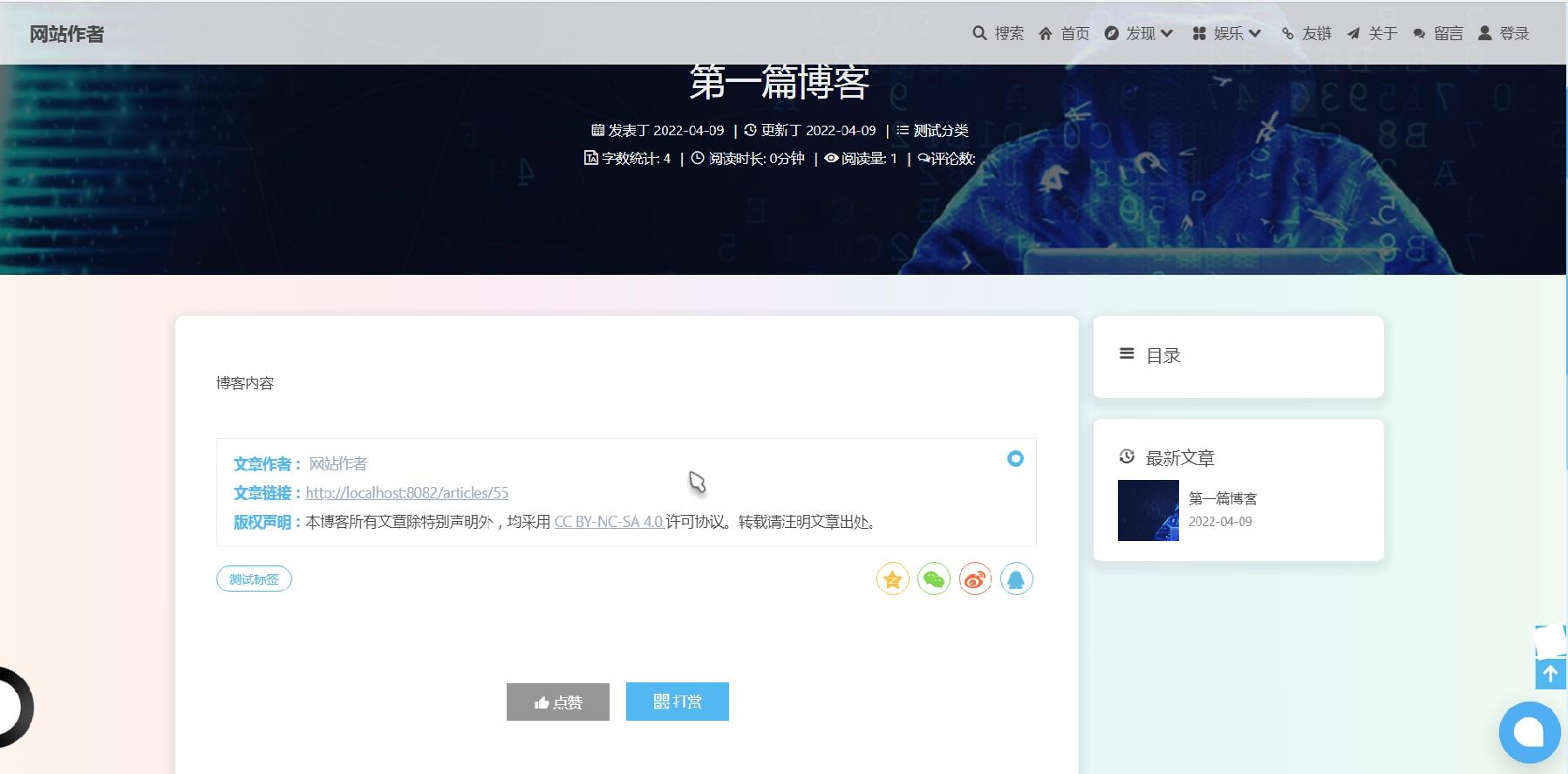Screen dimensions: 1568x774
Task: Open the 搜索 search in navbar
Action: click(x=998, y=33)
